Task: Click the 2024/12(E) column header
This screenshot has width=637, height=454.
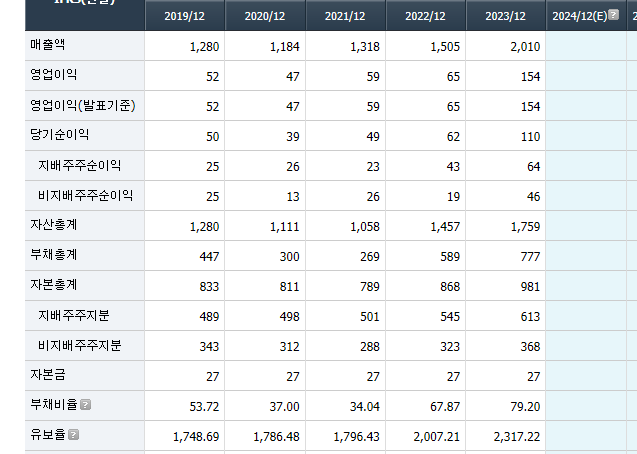Action: coord(580,16)
